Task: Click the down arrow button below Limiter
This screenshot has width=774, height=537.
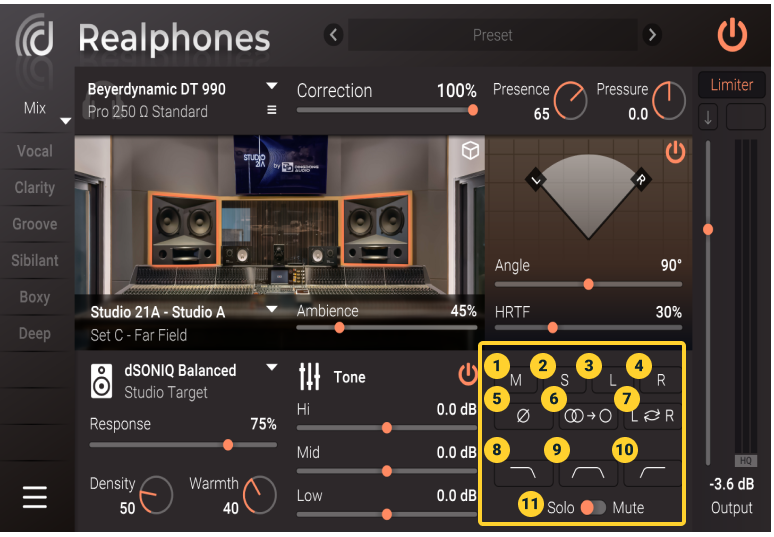Action: pos(708,117)
